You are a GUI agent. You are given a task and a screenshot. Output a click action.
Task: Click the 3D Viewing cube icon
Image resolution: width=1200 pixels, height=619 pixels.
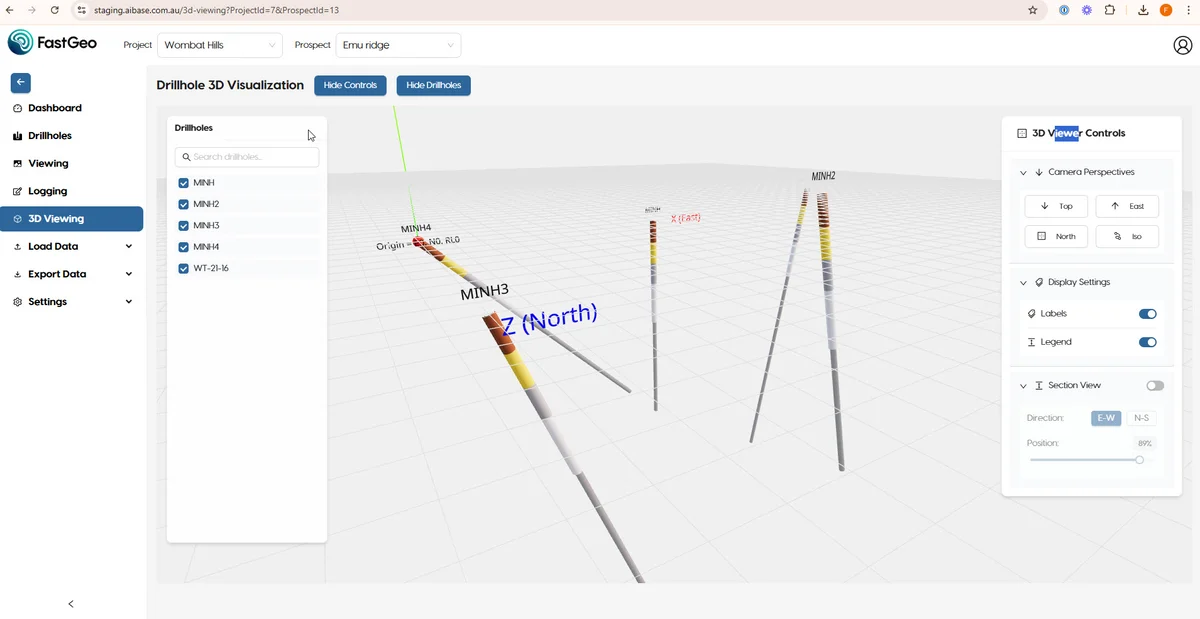coord(17,218)
